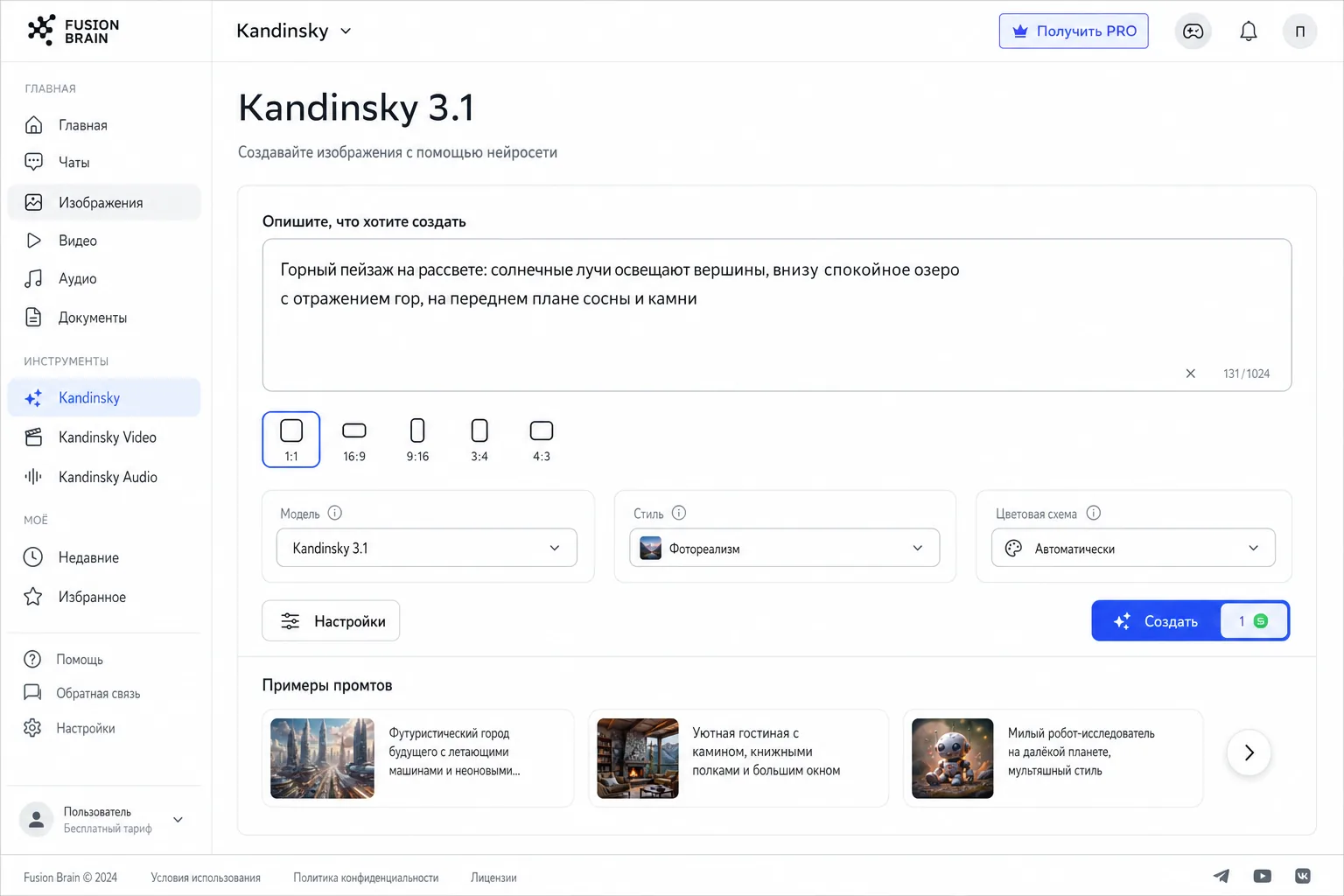Click the Пользователь avatar in sidebar
Image resolution: width=1344 pixels, height=896 pixels.
click(37, 820)
